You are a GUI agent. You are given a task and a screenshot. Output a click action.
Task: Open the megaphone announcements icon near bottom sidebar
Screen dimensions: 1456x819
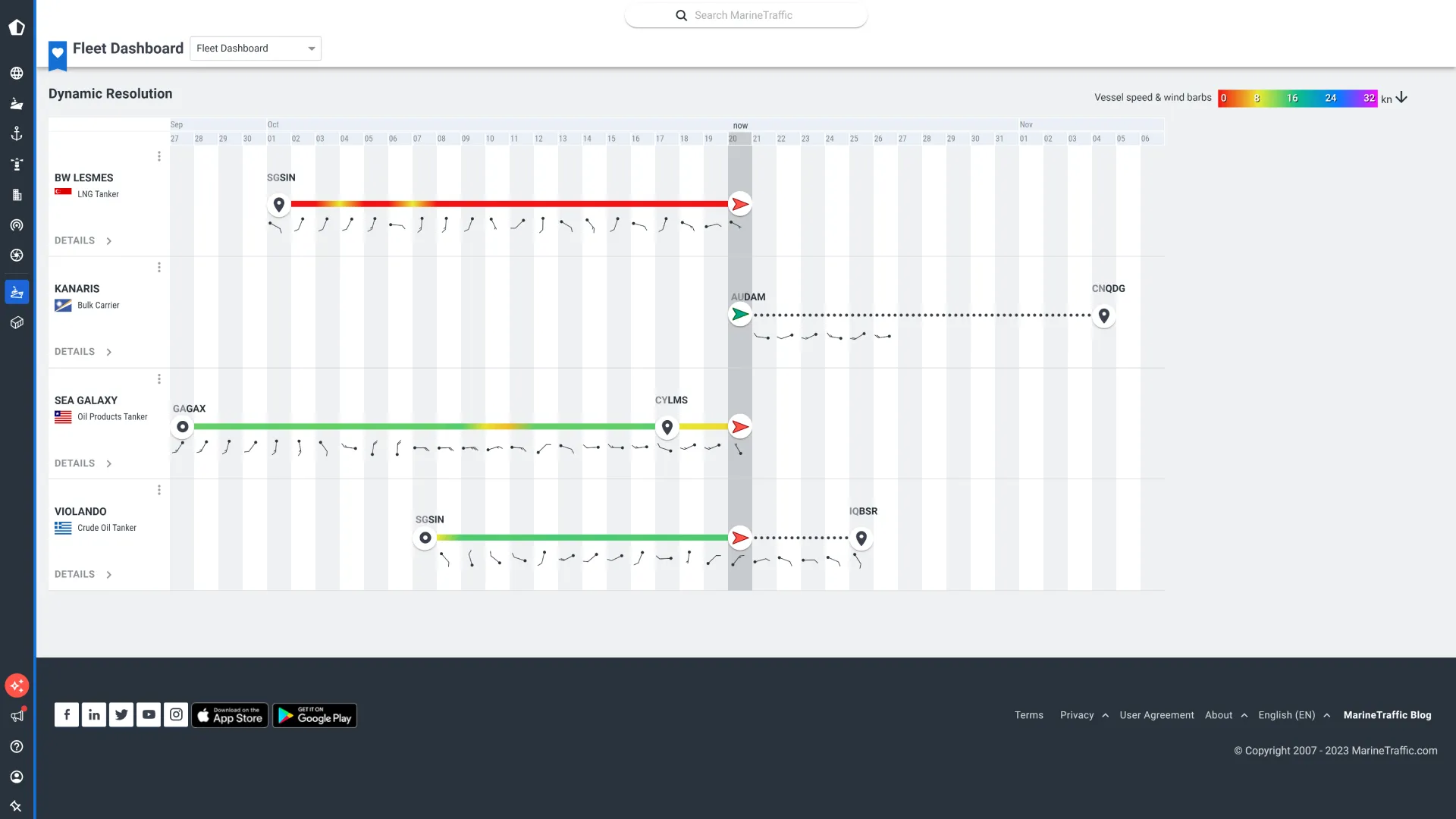click(x=17, y=716)
